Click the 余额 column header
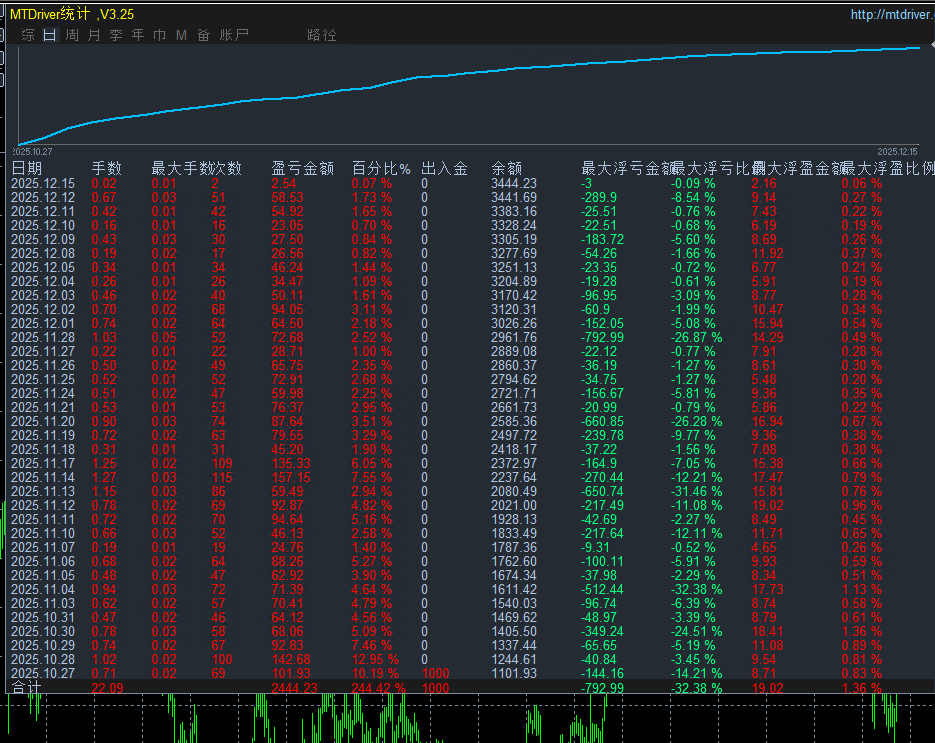 [507, 169]
